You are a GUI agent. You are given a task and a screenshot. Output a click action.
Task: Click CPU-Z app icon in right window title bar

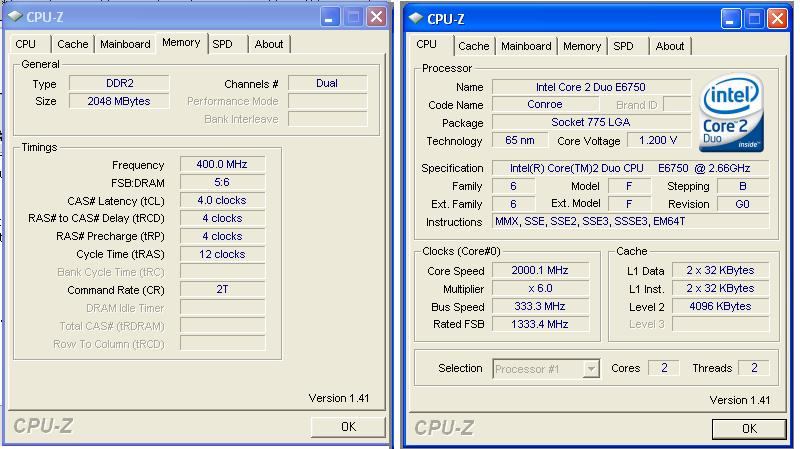pos(416,18)
